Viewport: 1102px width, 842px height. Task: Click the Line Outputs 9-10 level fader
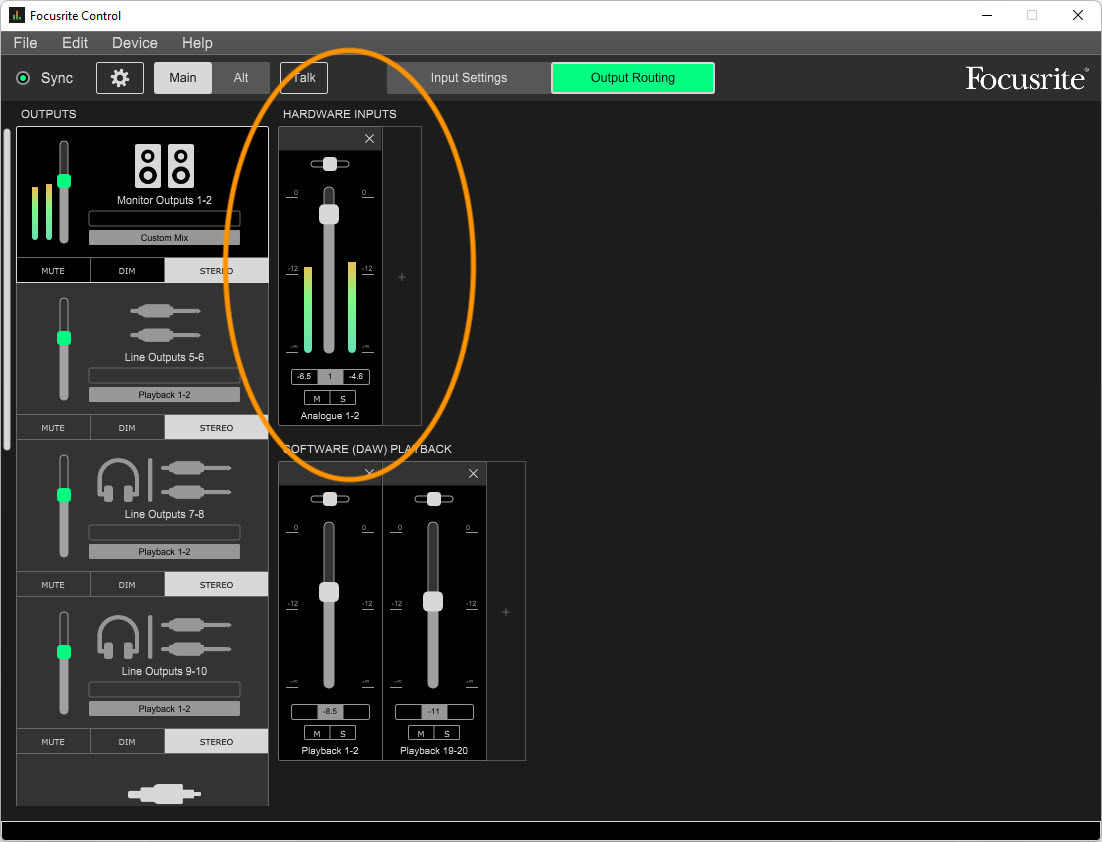tap(64, 652)
